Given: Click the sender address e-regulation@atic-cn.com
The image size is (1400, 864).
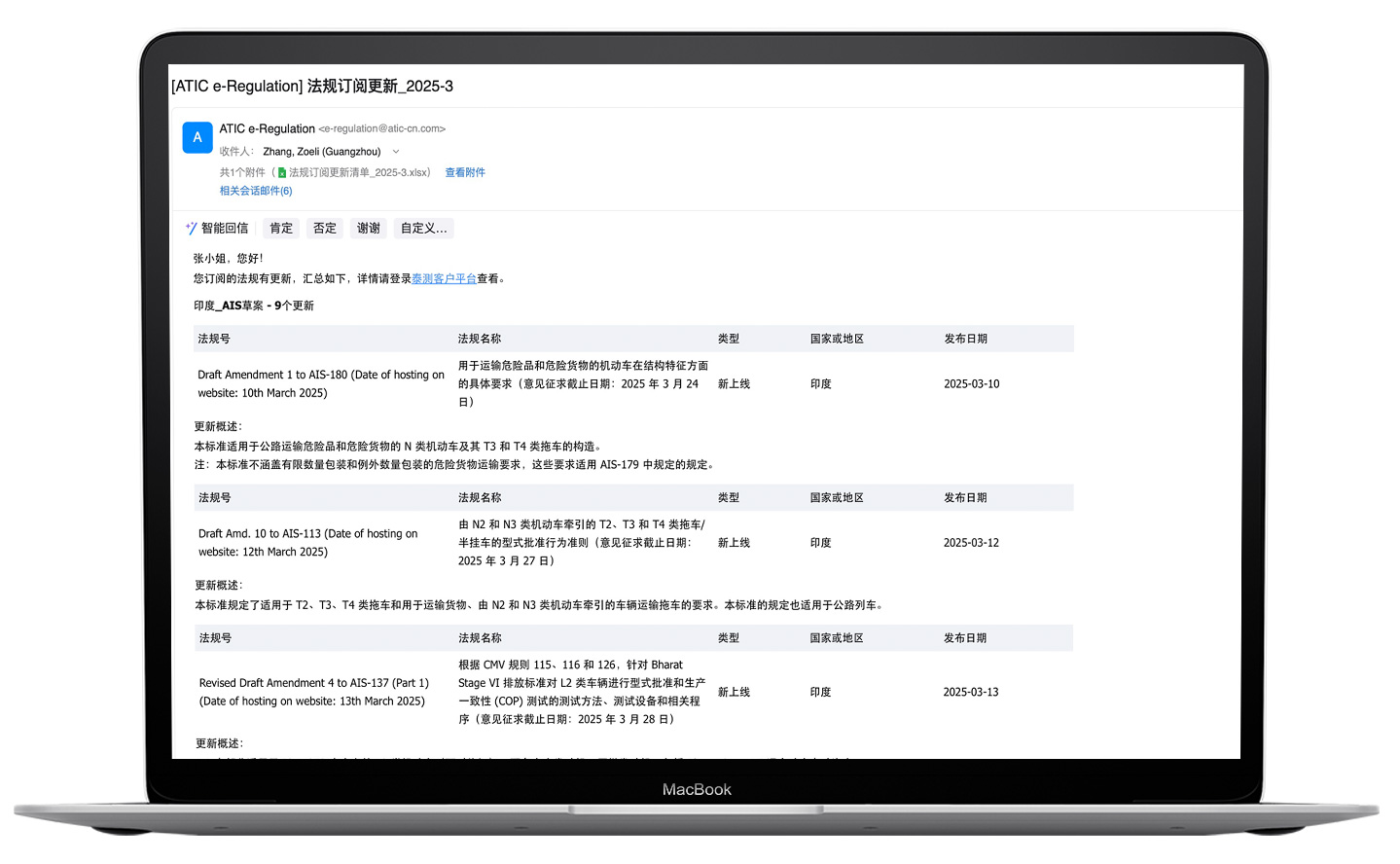Looking at the screenshot, I should [x=381, y=128].
